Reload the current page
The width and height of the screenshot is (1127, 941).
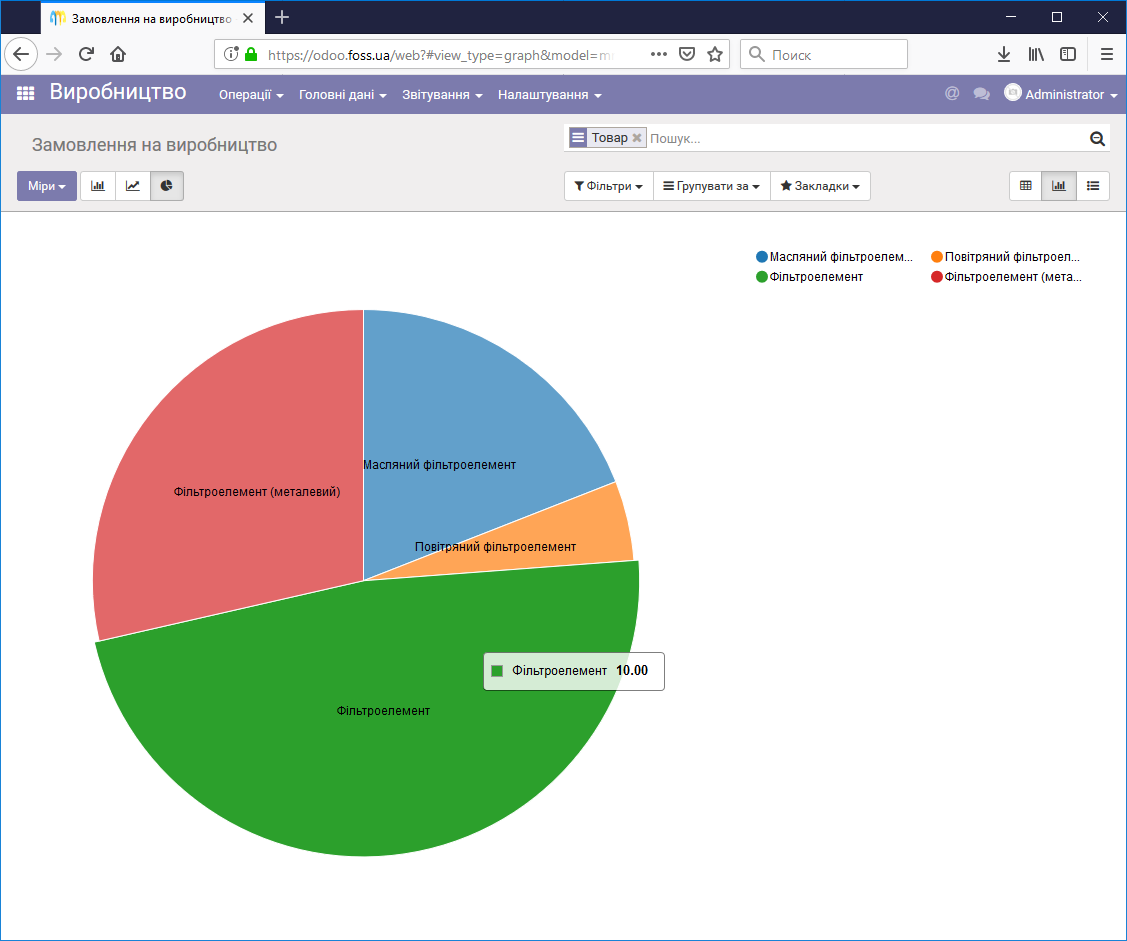pos(86,54)
